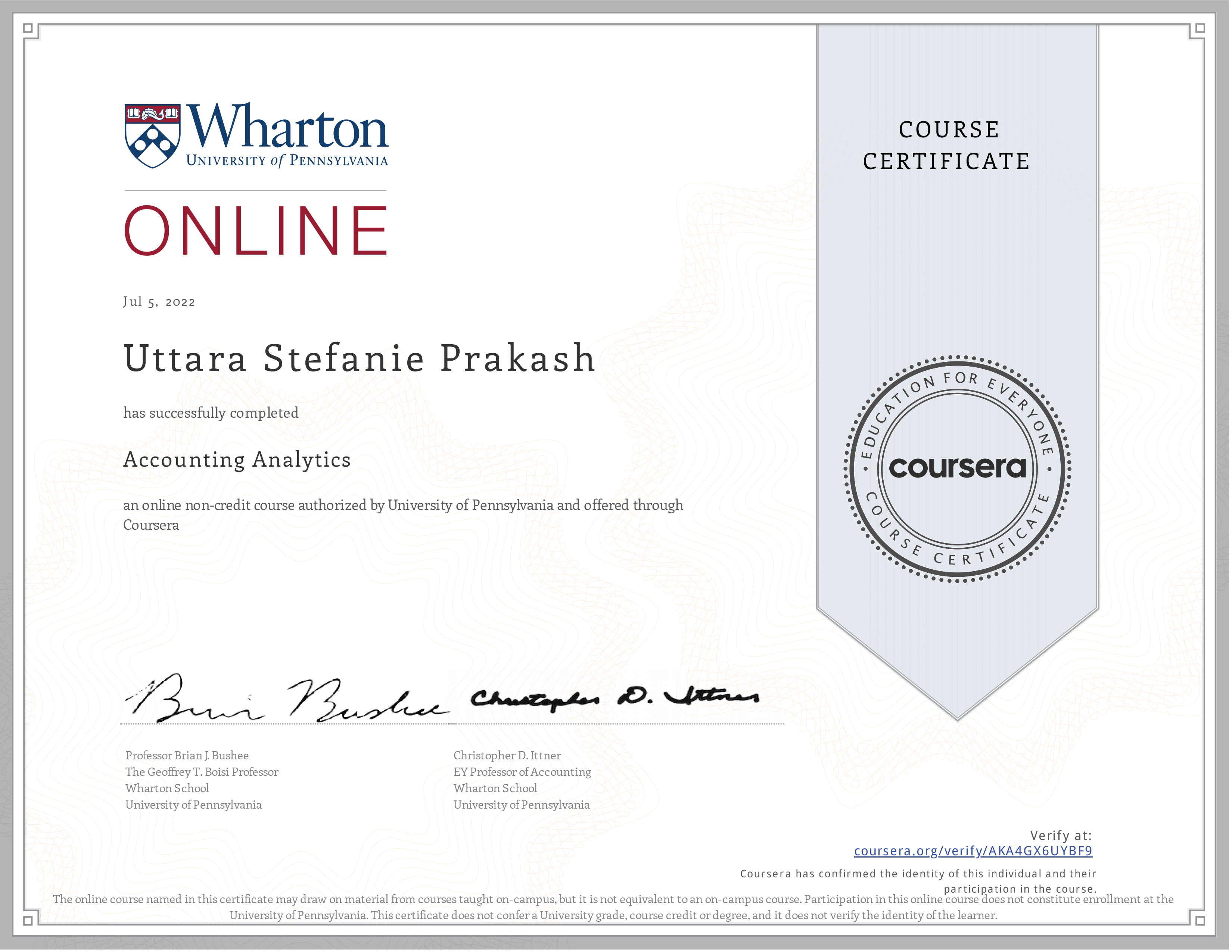Click the recipient name Uttara Stefanie Prakash
This screenshot has width=1232, height=952.
(359, 359)
